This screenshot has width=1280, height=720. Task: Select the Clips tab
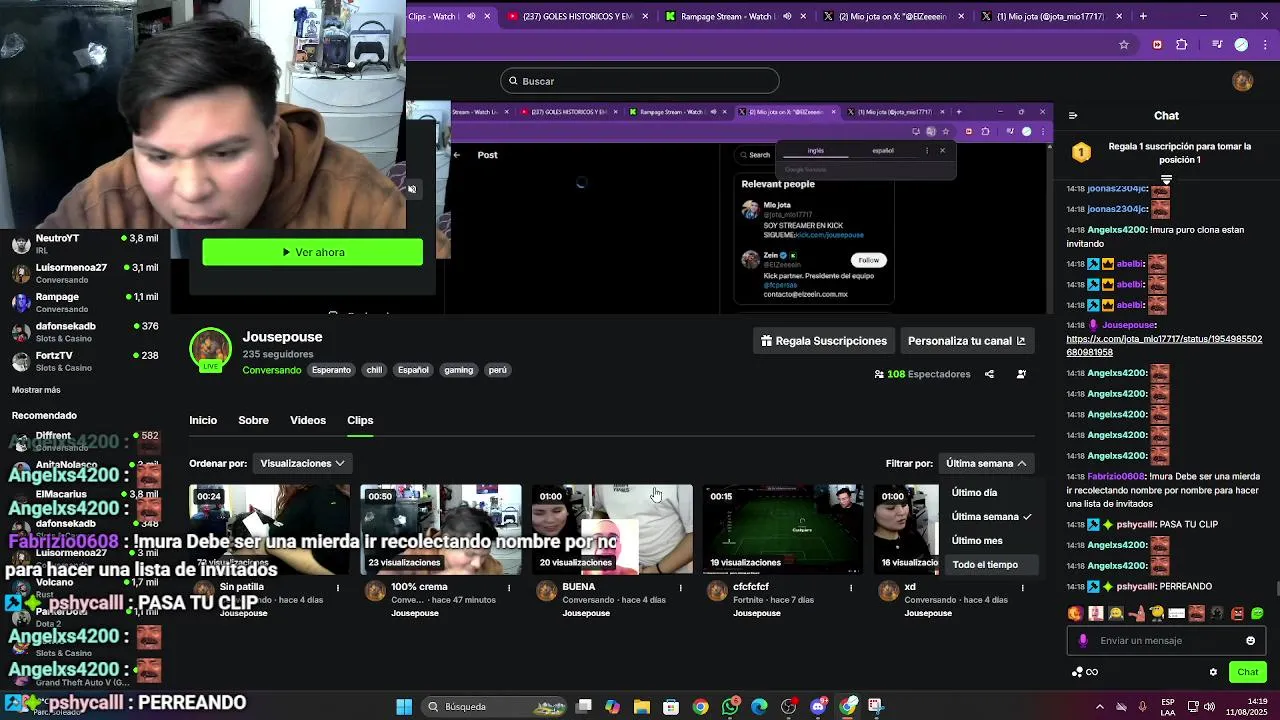[x=360, y=420]
